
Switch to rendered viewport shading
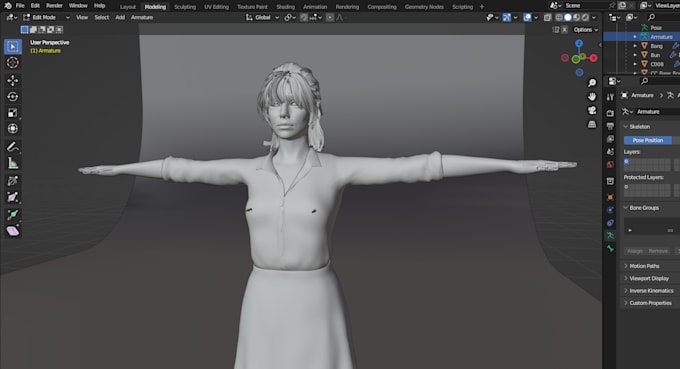585,17
